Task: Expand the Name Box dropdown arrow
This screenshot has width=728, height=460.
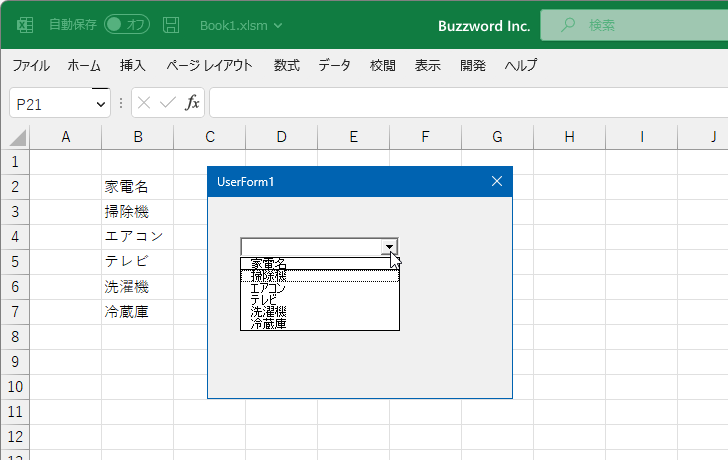Action: [100, 104]
